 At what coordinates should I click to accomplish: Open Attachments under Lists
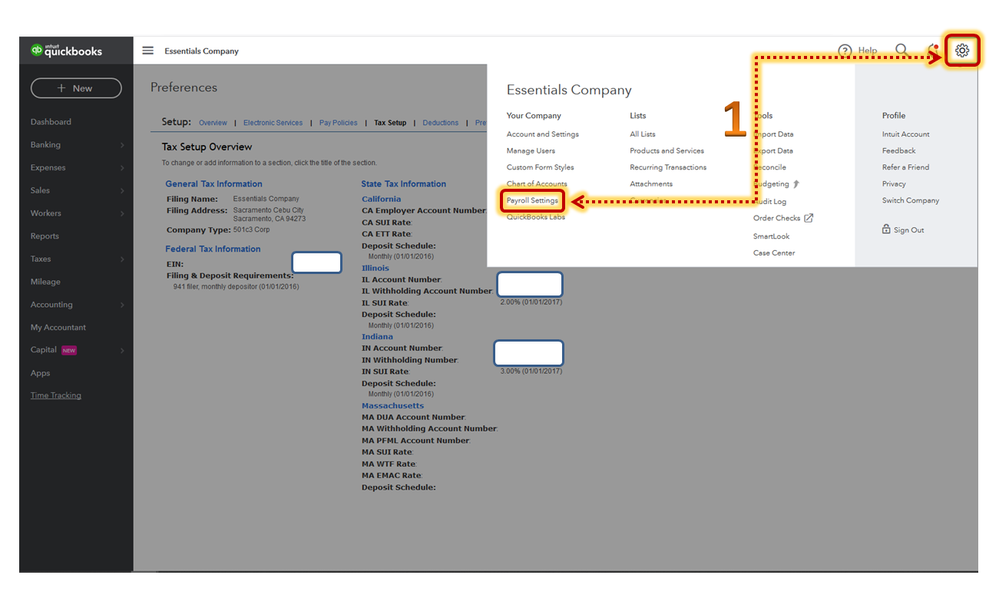coord(651,184)
